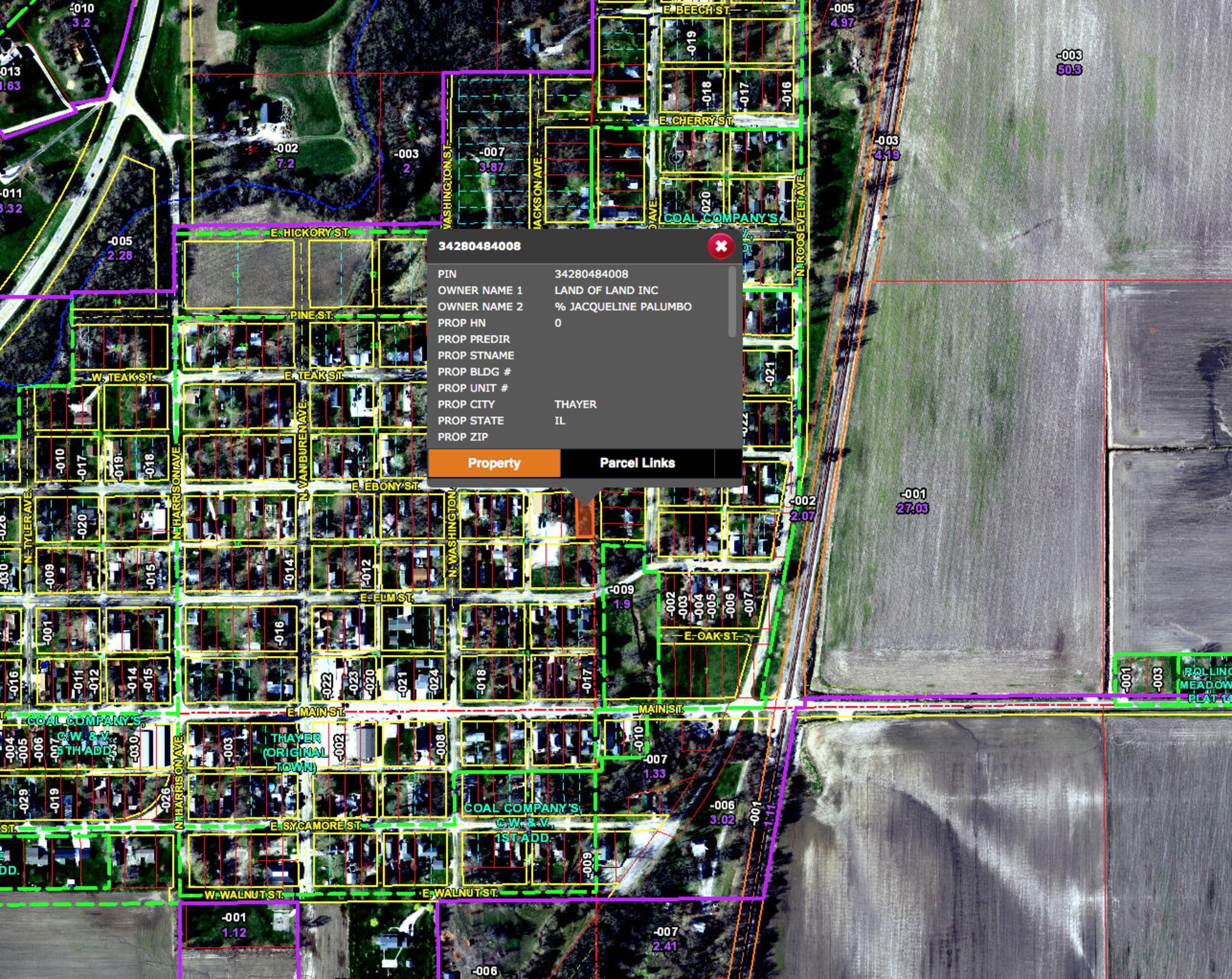1232x979 pixels.
Task: Click the PROP UNIT # label
Action: click(473, 388)
